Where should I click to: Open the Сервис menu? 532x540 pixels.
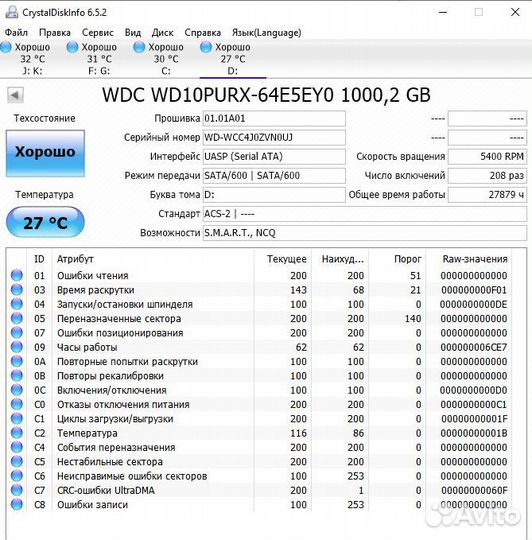pyautogui.click(x=97, y=33)
